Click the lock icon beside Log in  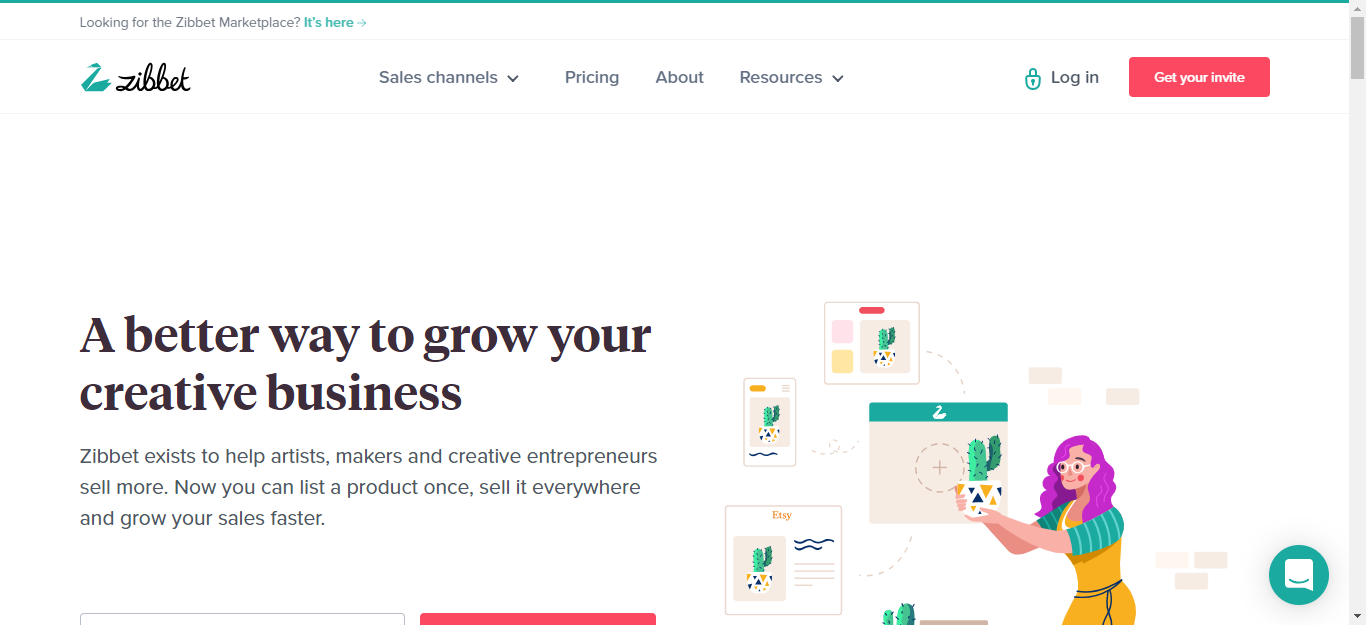[x=1033, y=78]
